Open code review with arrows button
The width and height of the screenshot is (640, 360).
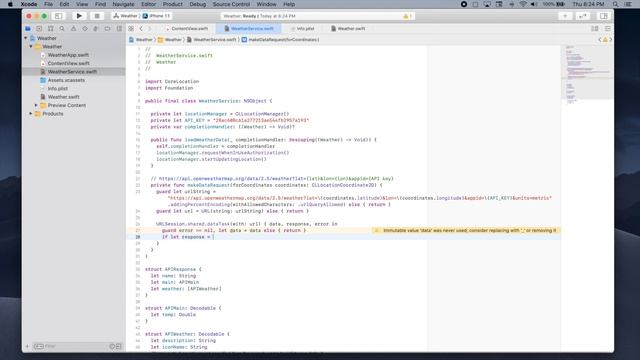click(x=583, y=16)
